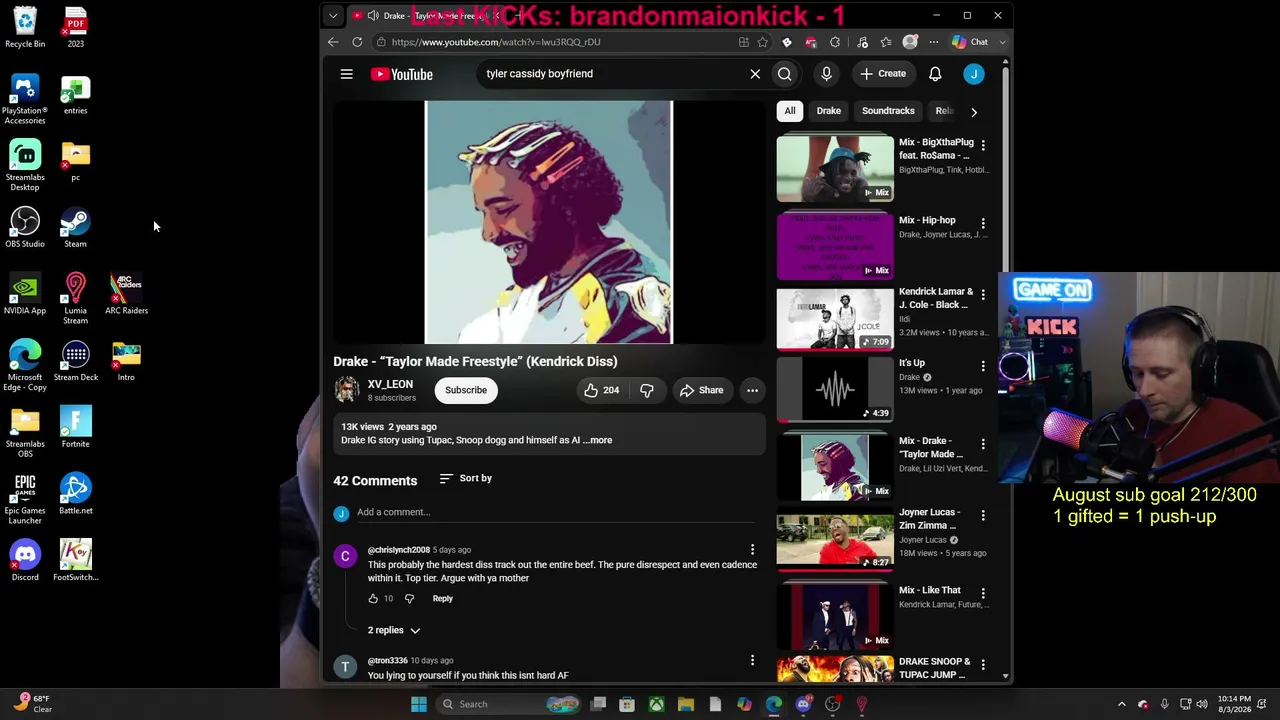This screenshot has width=1280, height=720.
Task: Show more filter chips with right arrow
Action: pyautogui.click(x=974, y=112)
